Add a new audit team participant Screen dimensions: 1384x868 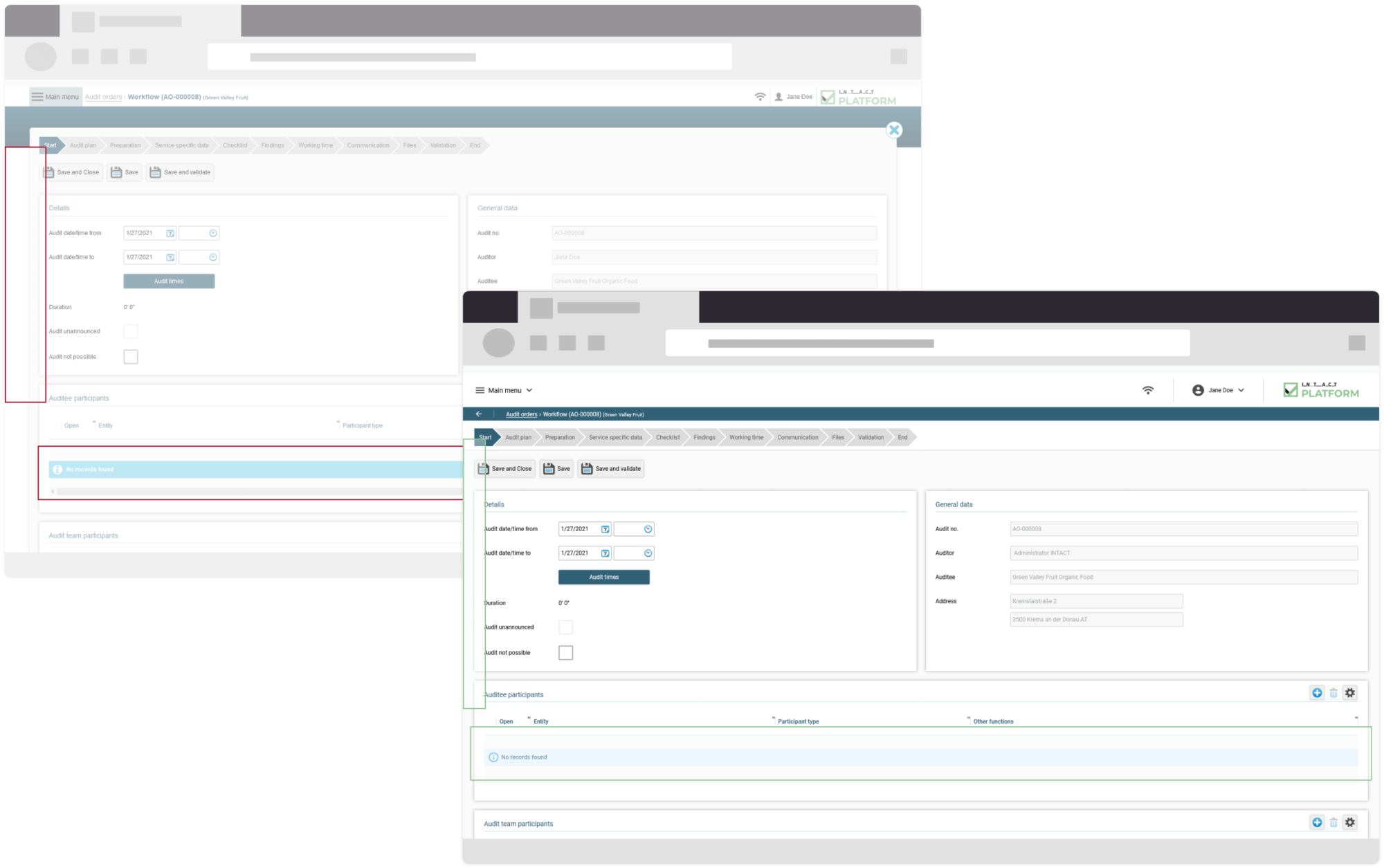(1317, 822)
